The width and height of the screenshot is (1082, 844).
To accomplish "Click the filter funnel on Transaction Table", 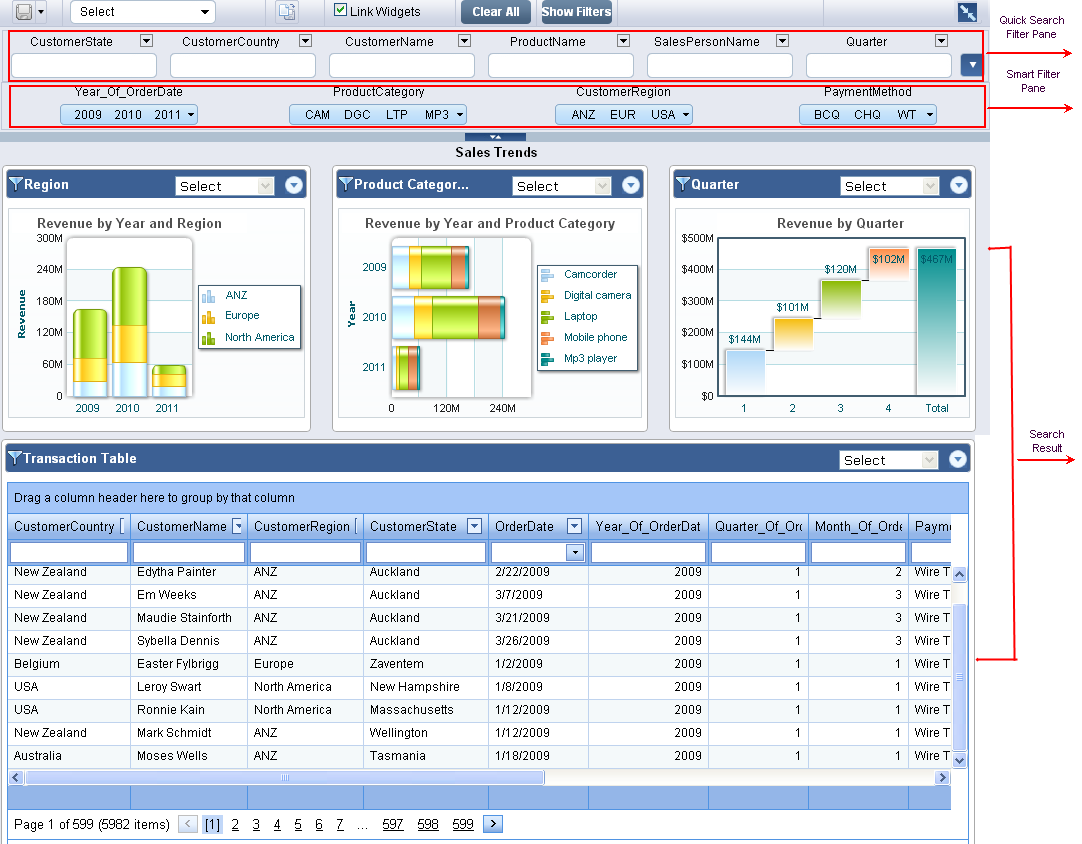I will [x=15, y=458].
